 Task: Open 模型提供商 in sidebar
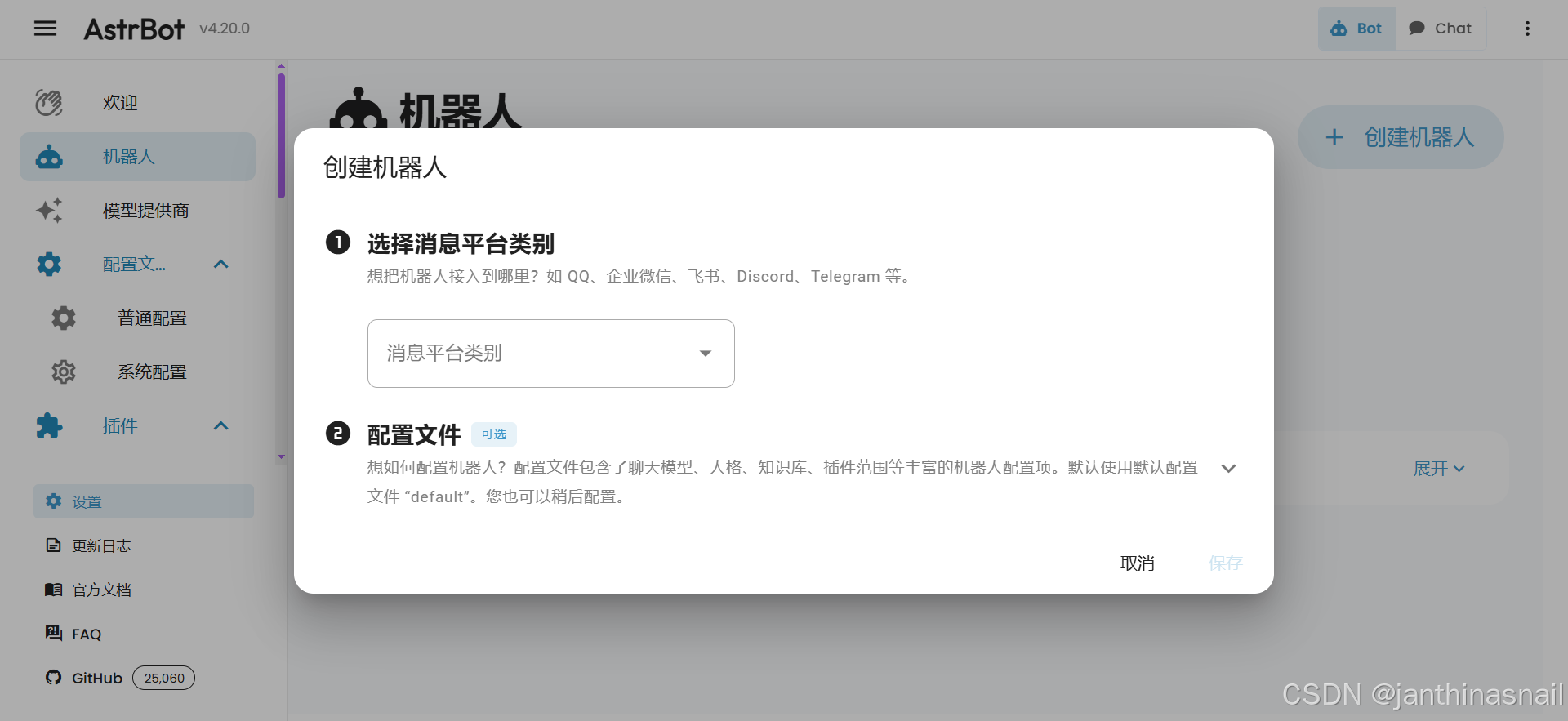point(137,211)
